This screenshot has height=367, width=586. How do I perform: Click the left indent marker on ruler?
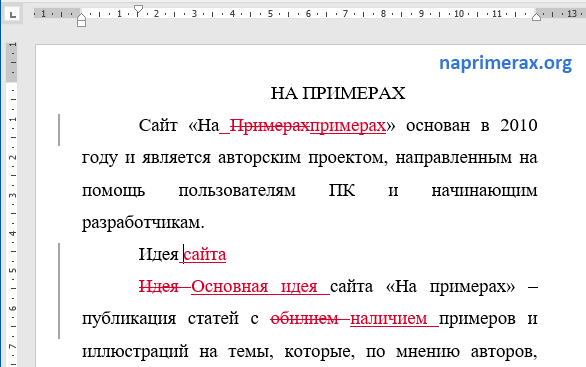point(81,23)
